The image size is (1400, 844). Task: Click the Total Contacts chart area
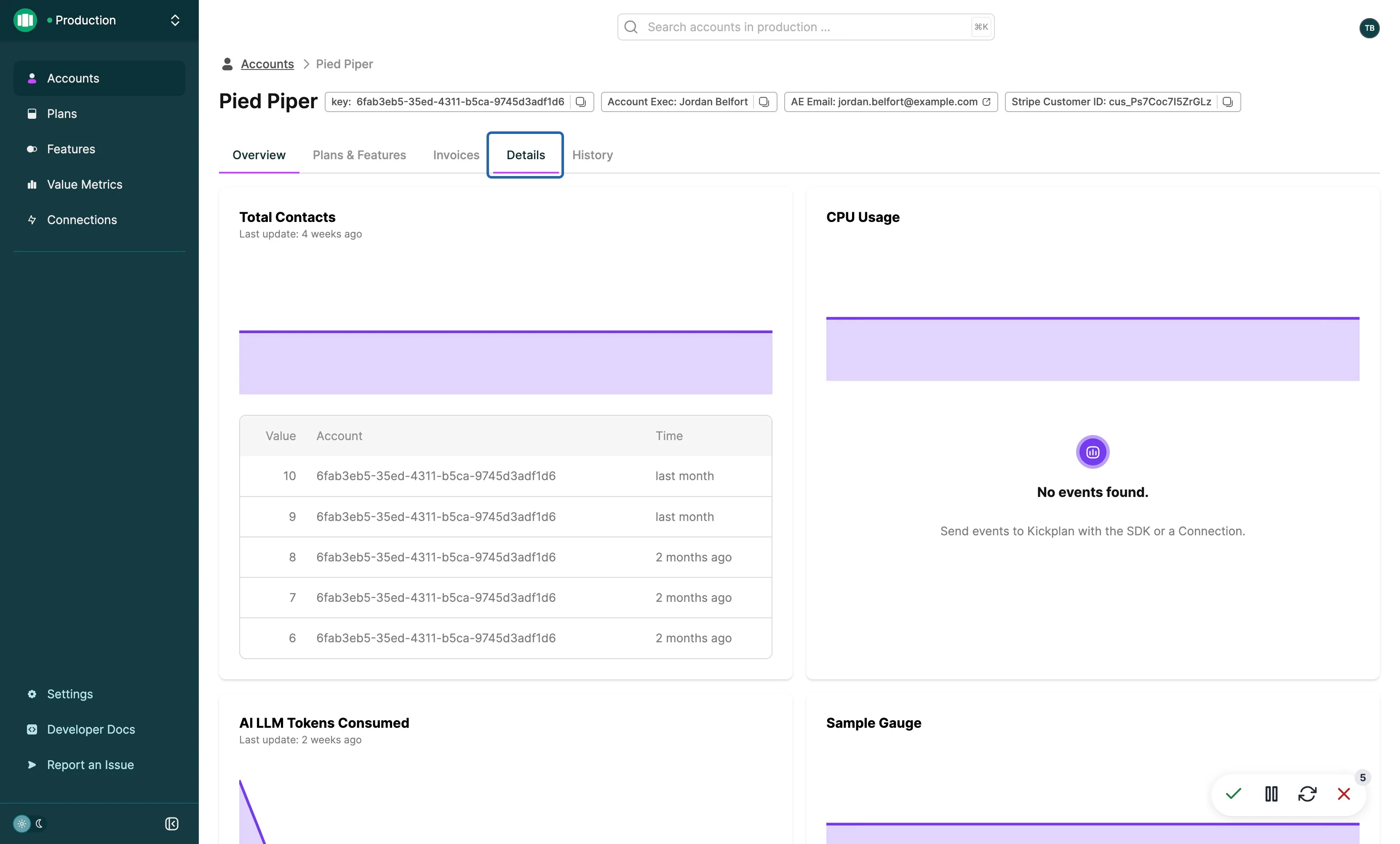pyautogui.click(x=506, y=362)
